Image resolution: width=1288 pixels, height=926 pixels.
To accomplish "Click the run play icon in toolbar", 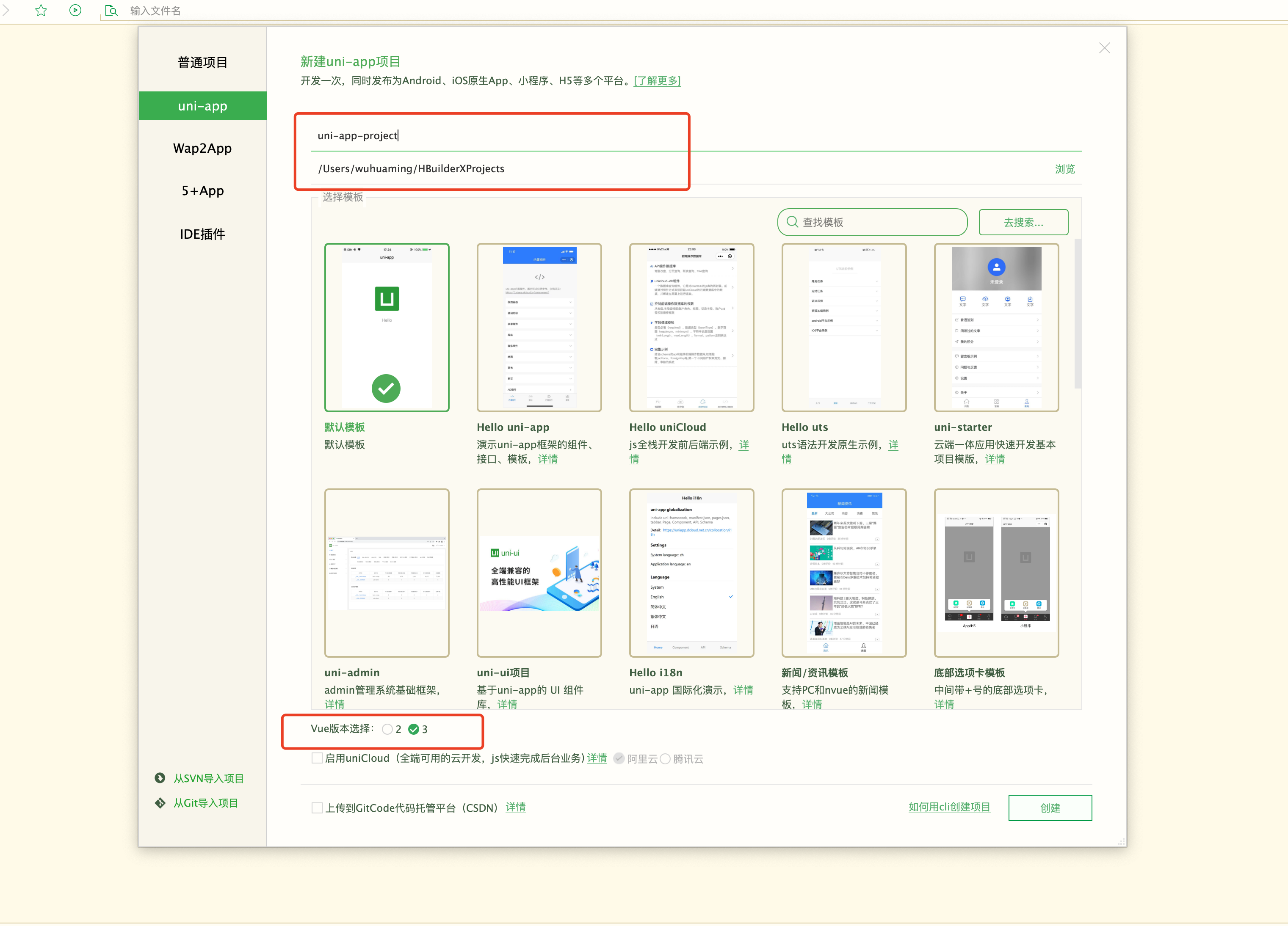I will click(x=75, y=10).
